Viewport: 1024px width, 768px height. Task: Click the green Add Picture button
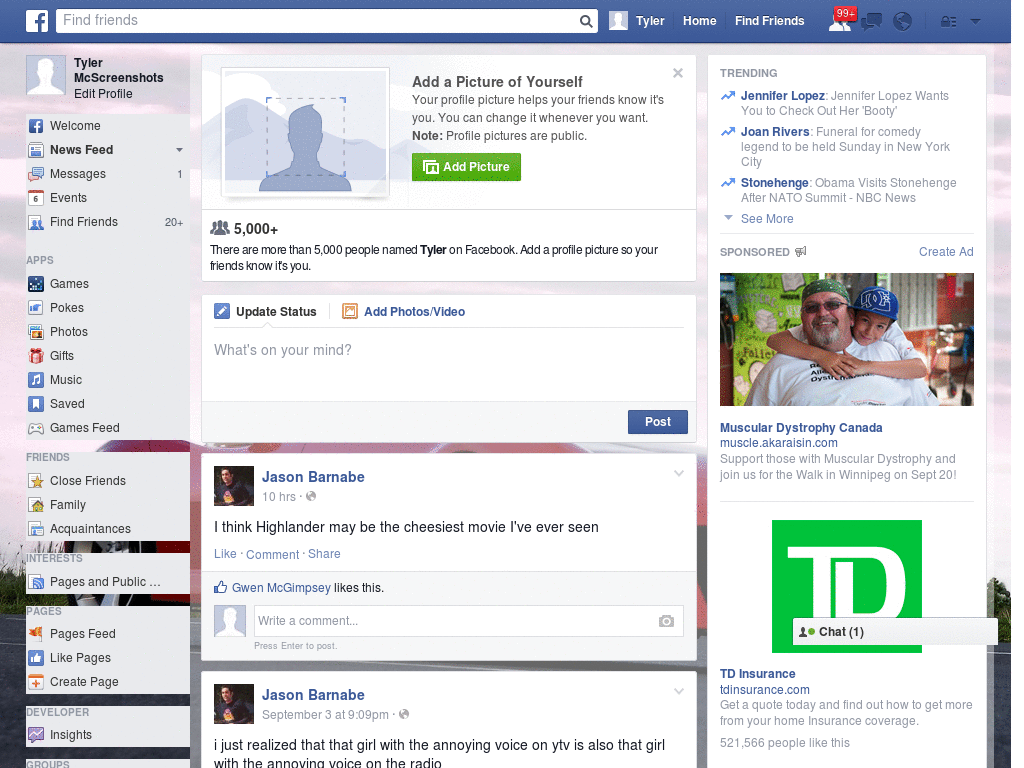pos(466,167)
